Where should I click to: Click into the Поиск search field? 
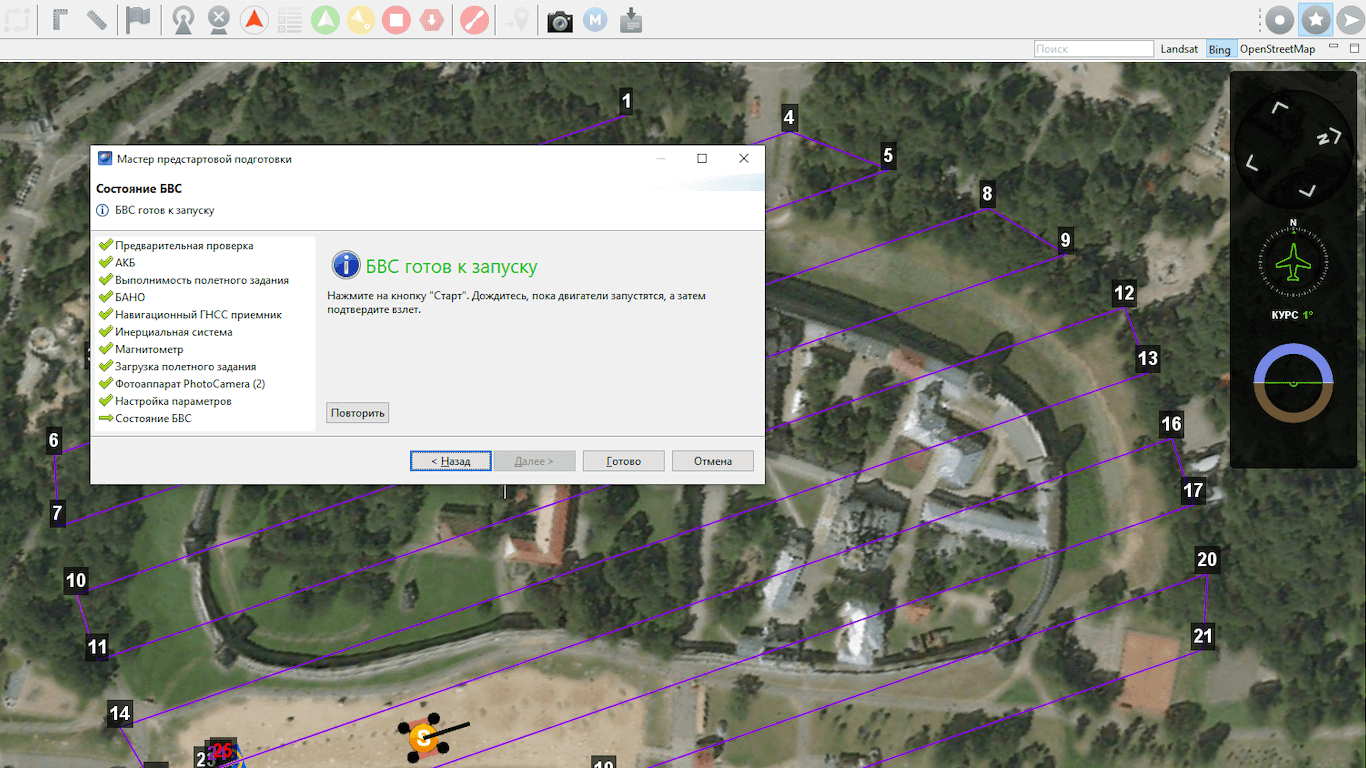pyautogui.click(x=1093, y=49)
